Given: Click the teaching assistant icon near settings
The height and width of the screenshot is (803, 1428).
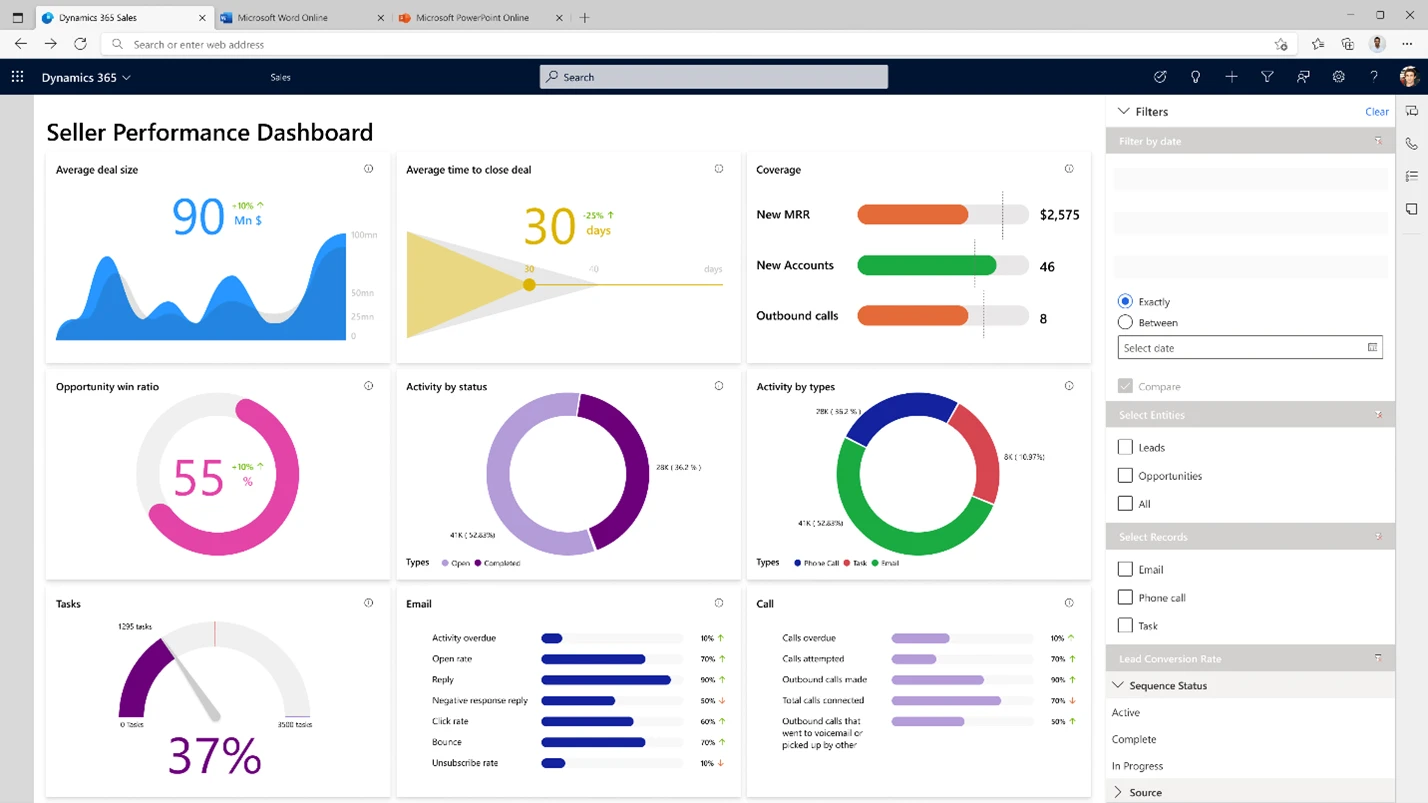Looking at the screenshot, I should (1303, 77).
